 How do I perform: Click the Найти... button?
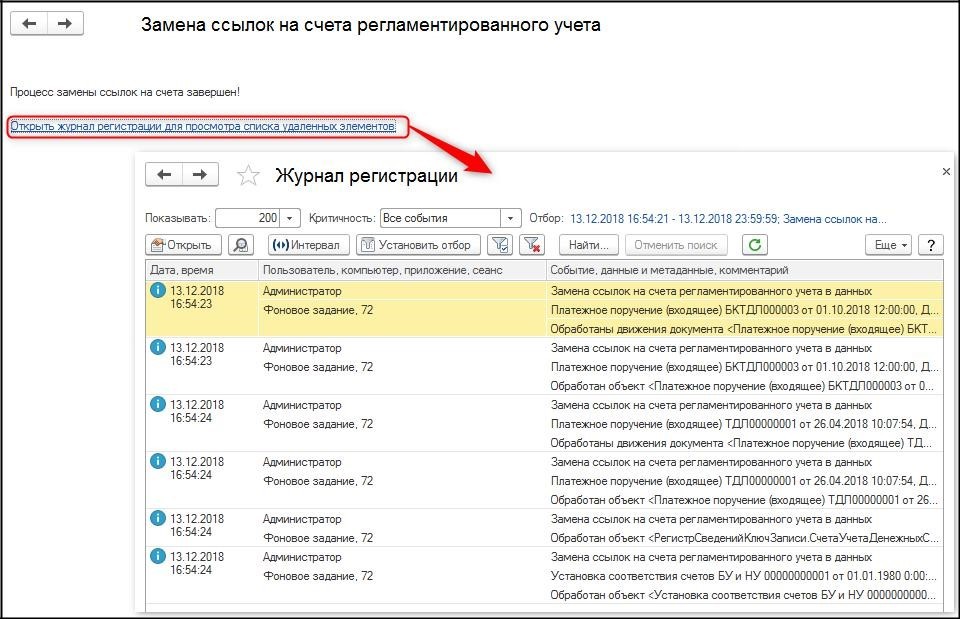click(588, 245)
